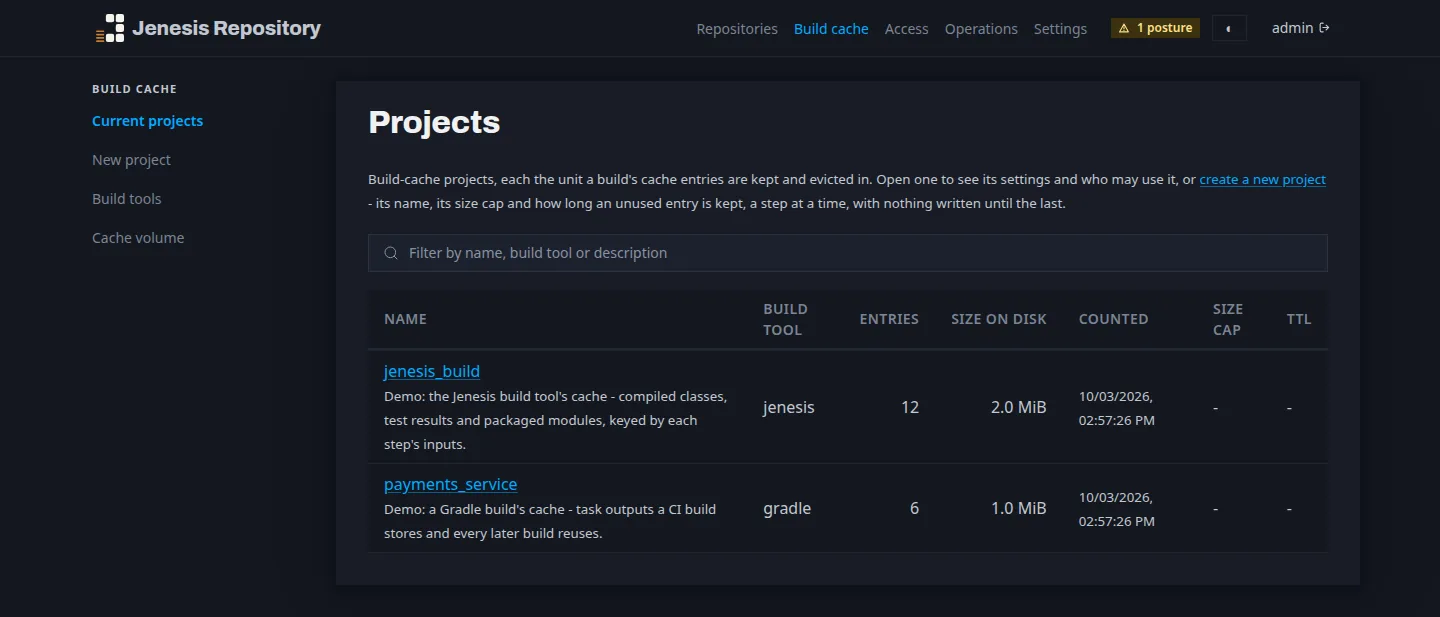Click the entries value 6
Viewport: 1440px width, 617px height.
tap(914, 509)
